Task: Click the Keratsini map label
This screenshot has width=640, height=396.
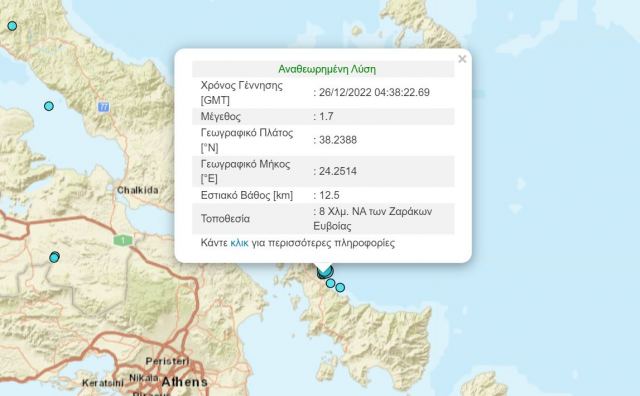Action: coord(103,383)
